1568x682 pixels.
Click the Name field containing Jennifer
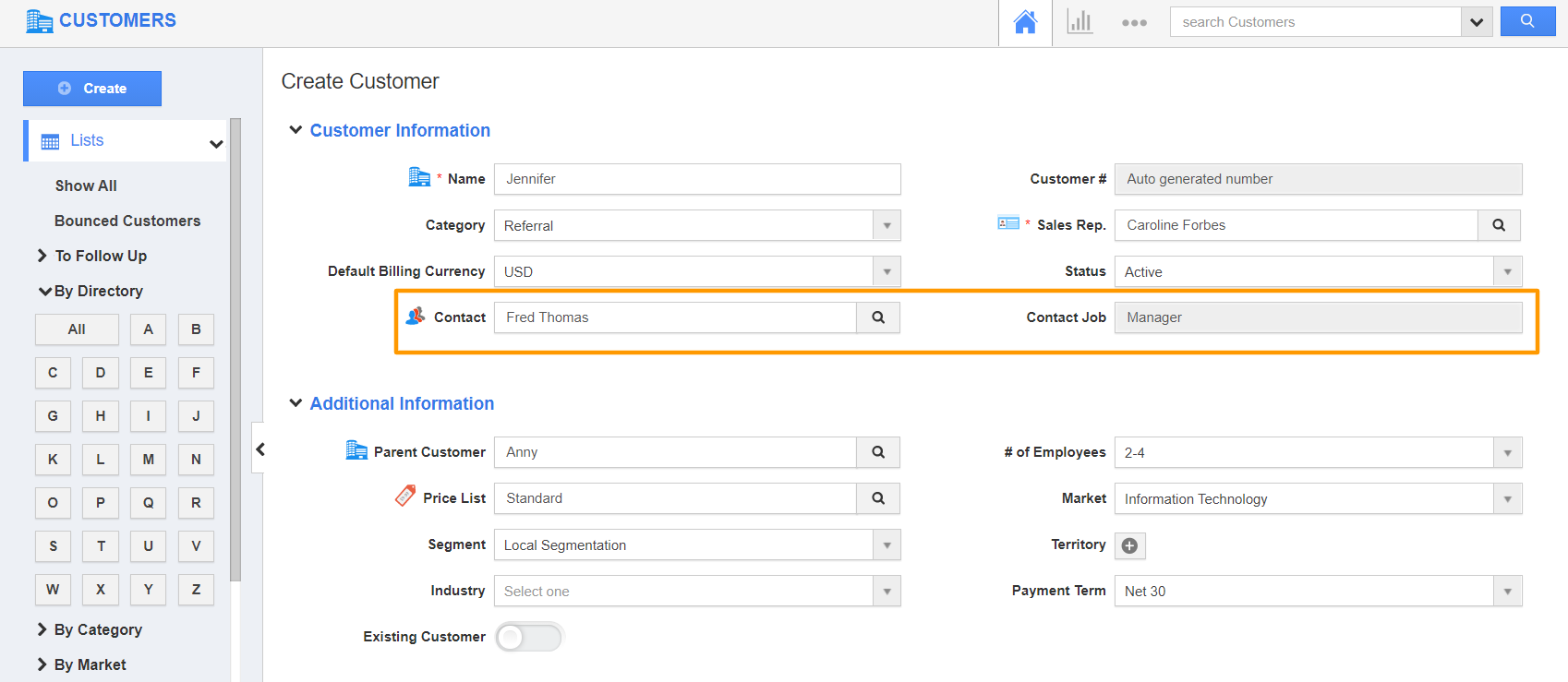(x=697, y=179)
